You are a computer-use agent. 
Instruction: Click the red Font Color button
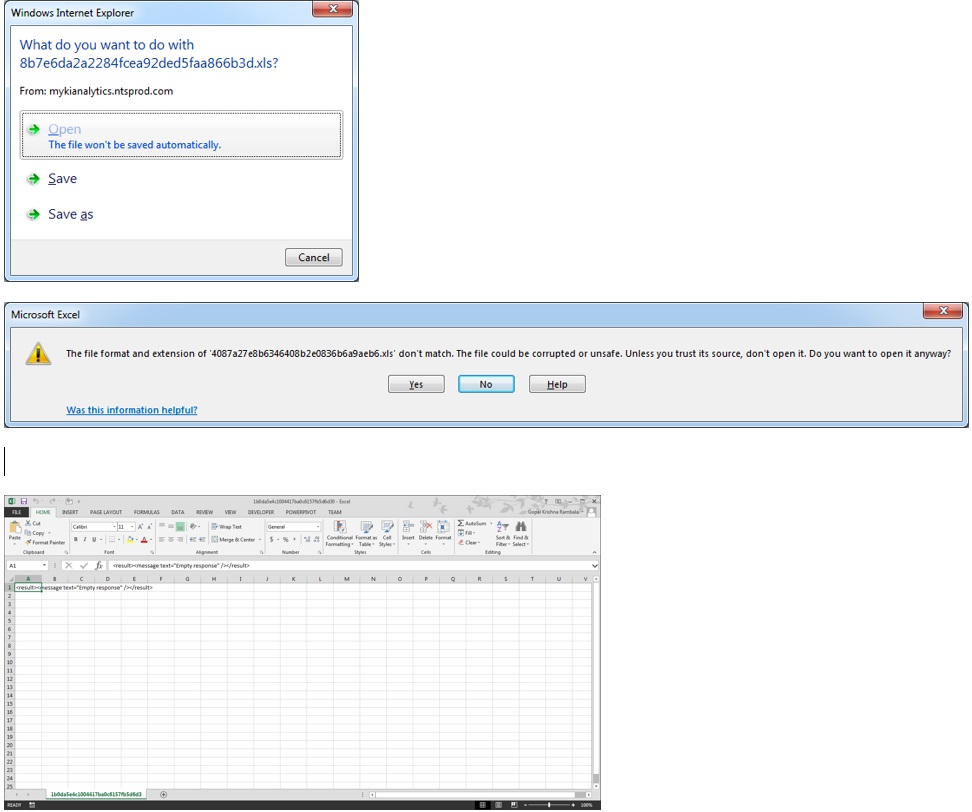tap(144, 539)
